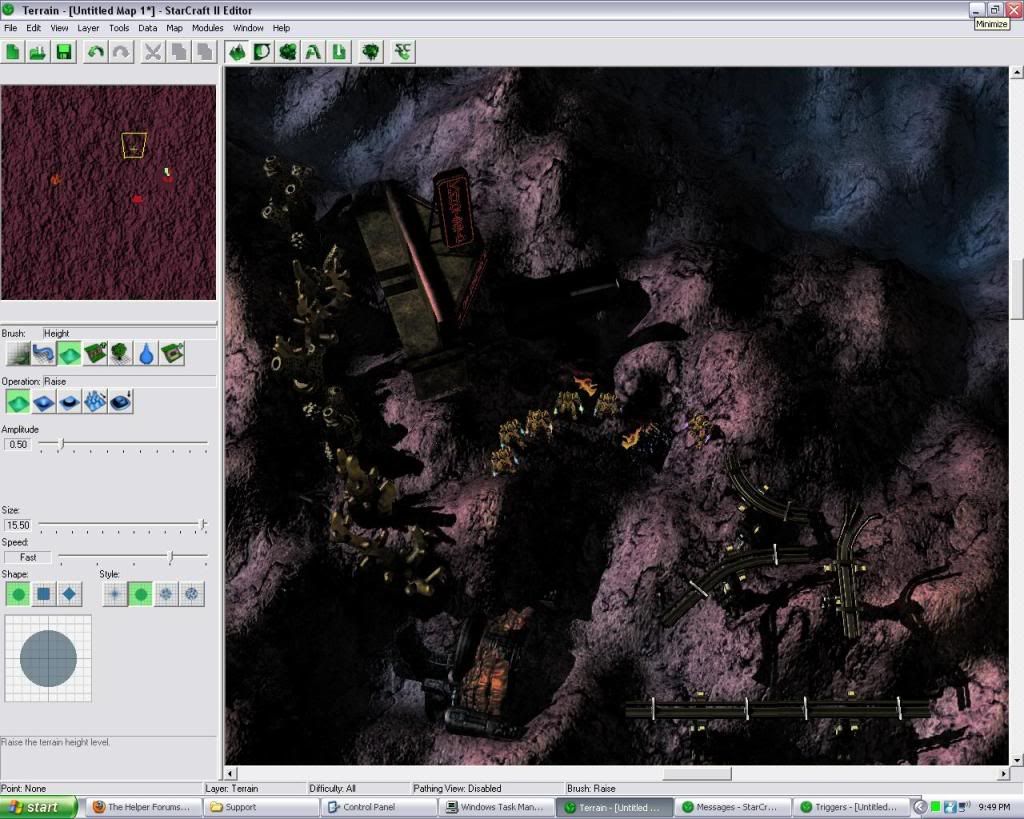Screen dimensions: 1024x819
Task: Save the current map
Action: click(63, 52)
